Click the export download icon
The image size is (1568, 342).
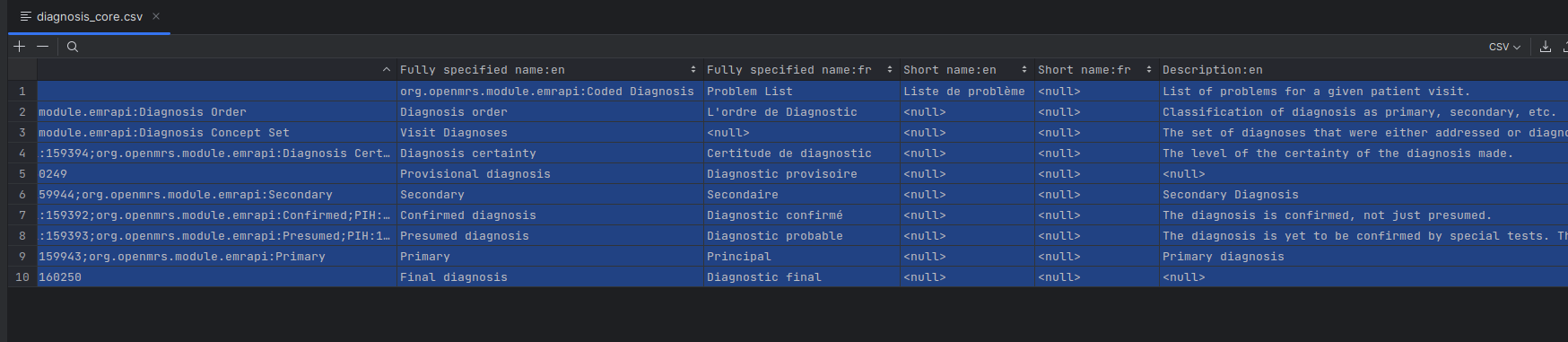(x=1546, y=47)
